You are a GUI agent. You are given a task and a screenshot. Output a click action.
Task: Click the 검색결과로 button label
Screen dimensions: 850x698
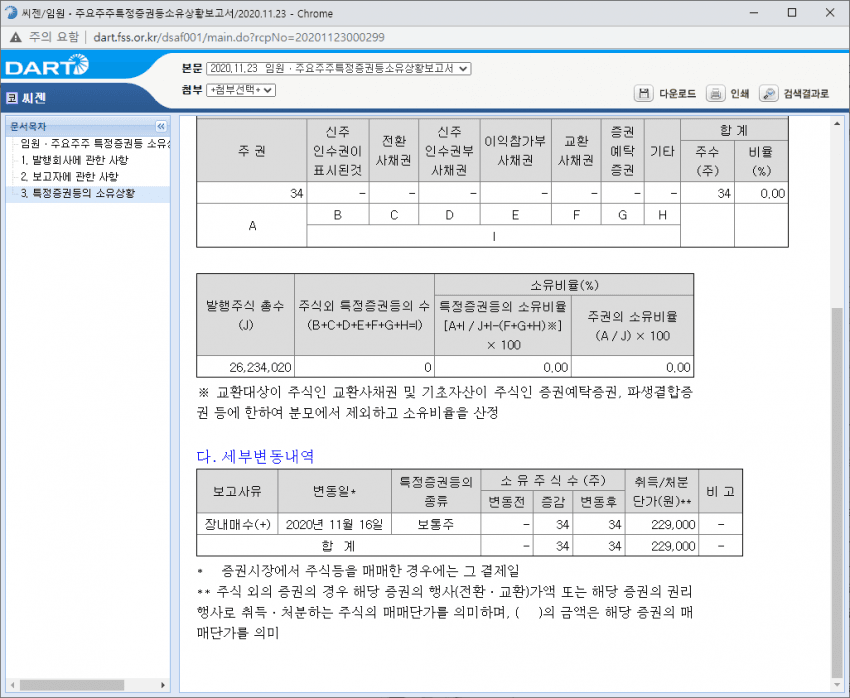pyautogui.click(x=806, y=94)
